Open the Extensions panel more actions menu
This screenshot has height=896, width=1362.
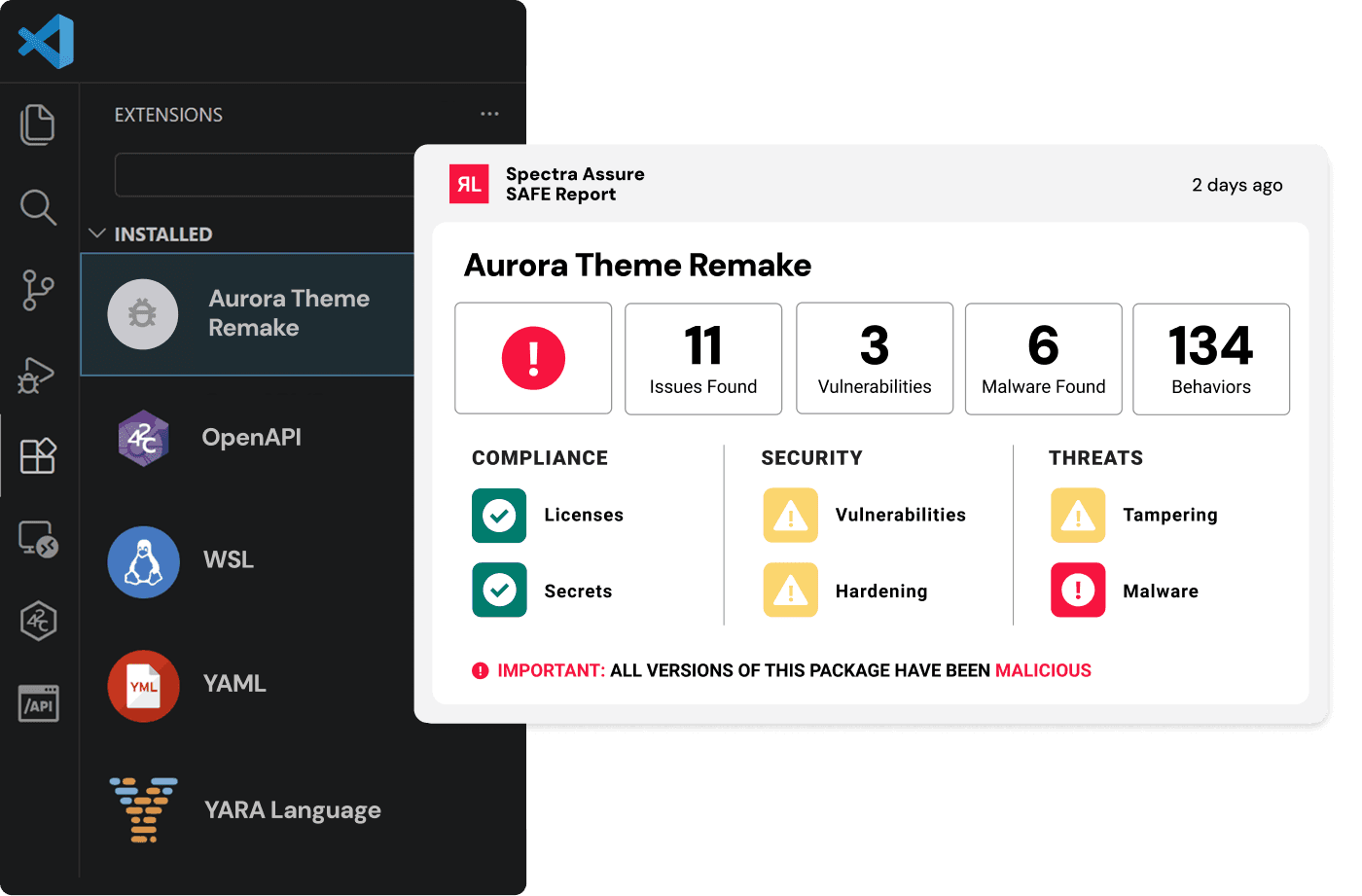tap(489, 114)
